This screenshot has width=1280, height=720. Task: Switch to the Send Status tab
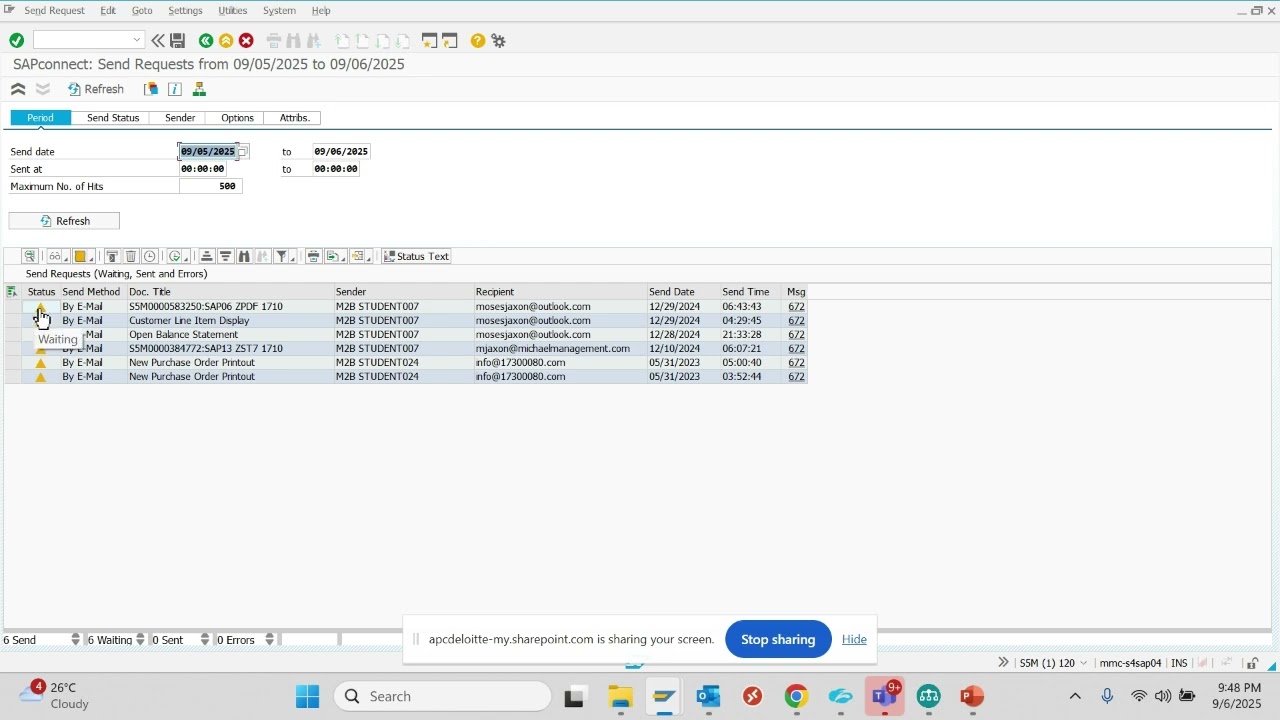(x=113, y=118)
